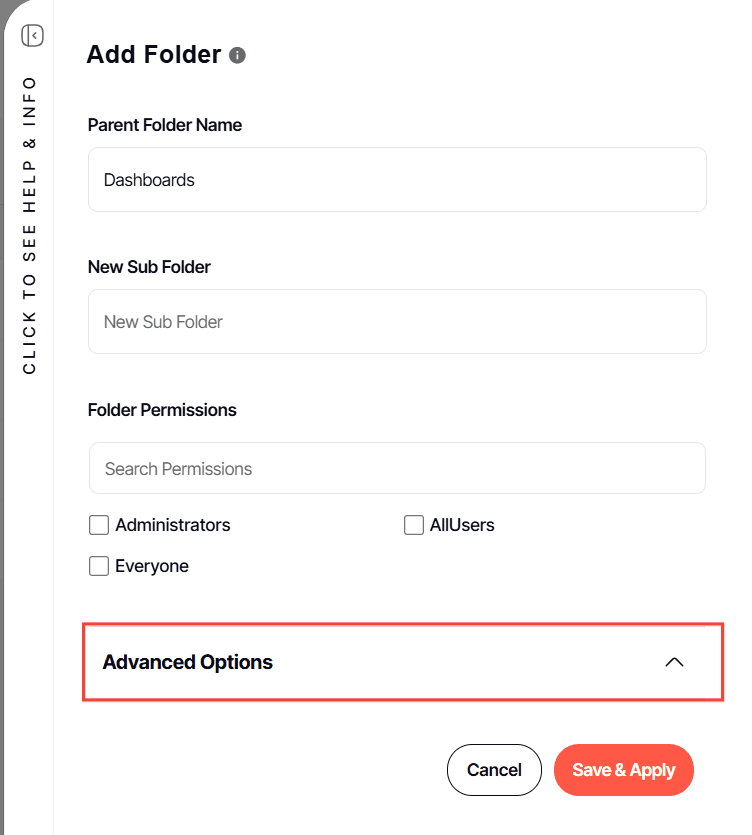
Task: Click the help sidebar collapse icon
Action: click(x=32, y=36)
